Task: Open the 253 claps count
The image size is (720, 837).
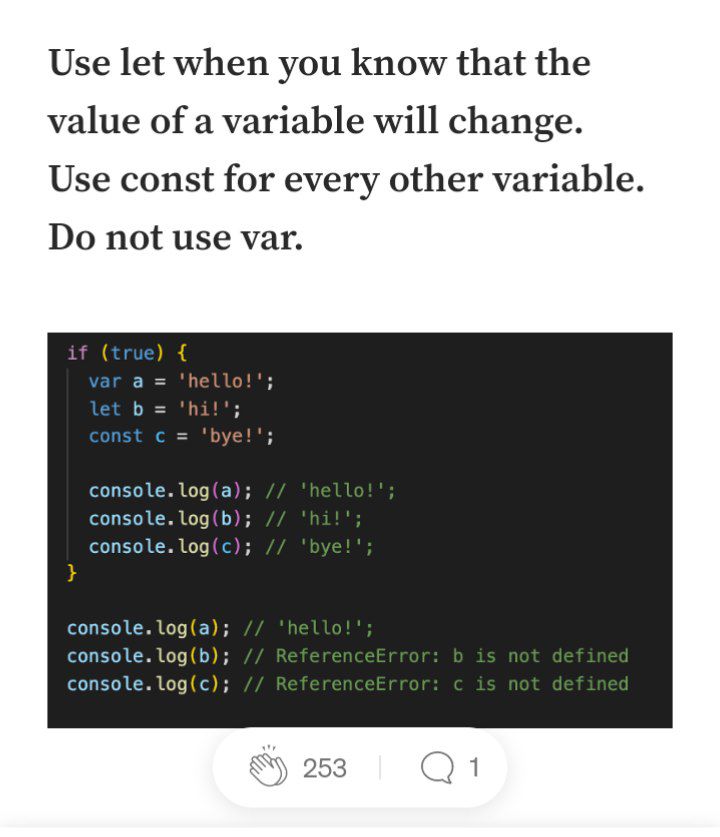Action: (x=324, y=768)
